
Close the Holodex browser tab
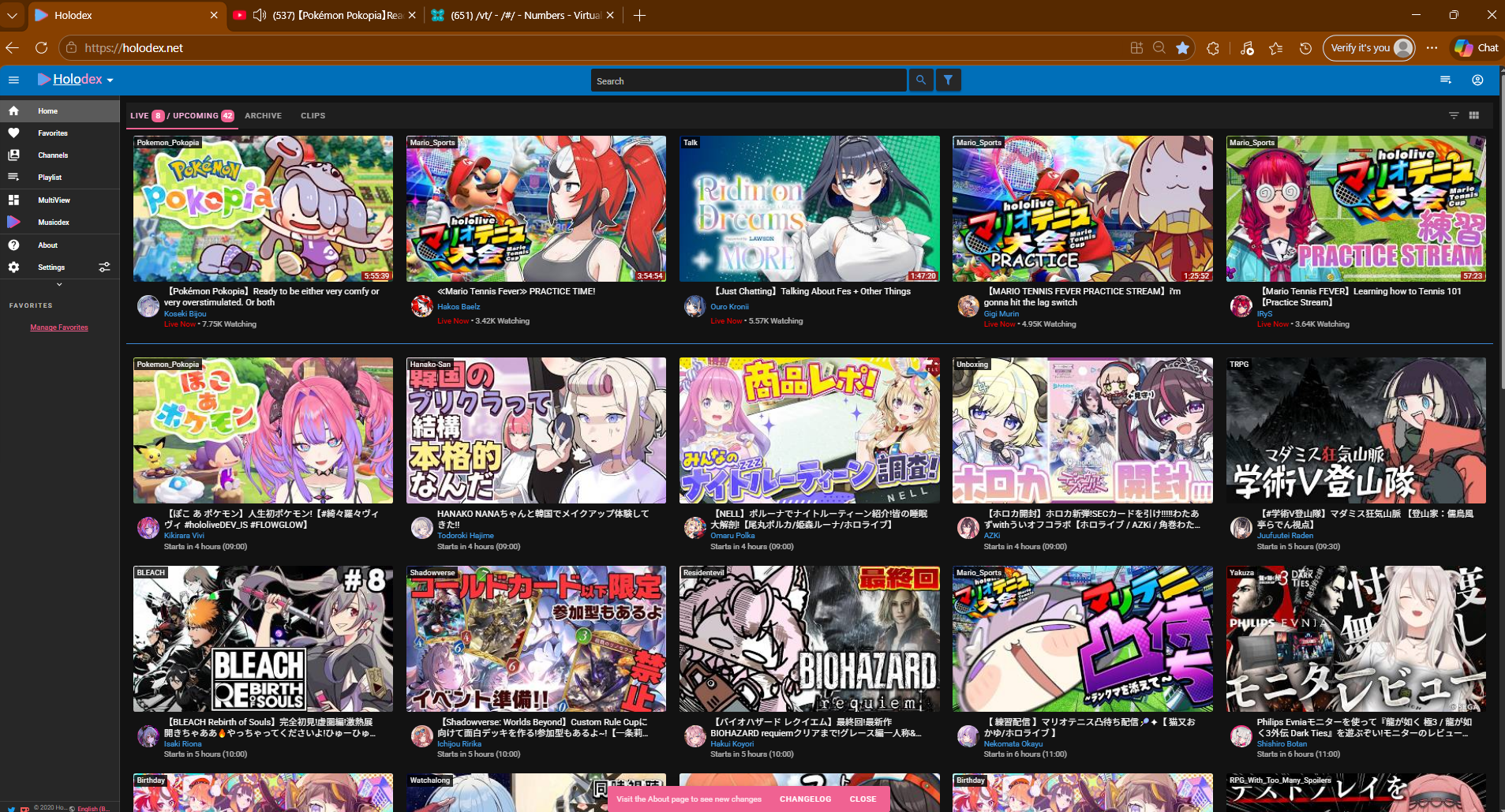[214, 16]
